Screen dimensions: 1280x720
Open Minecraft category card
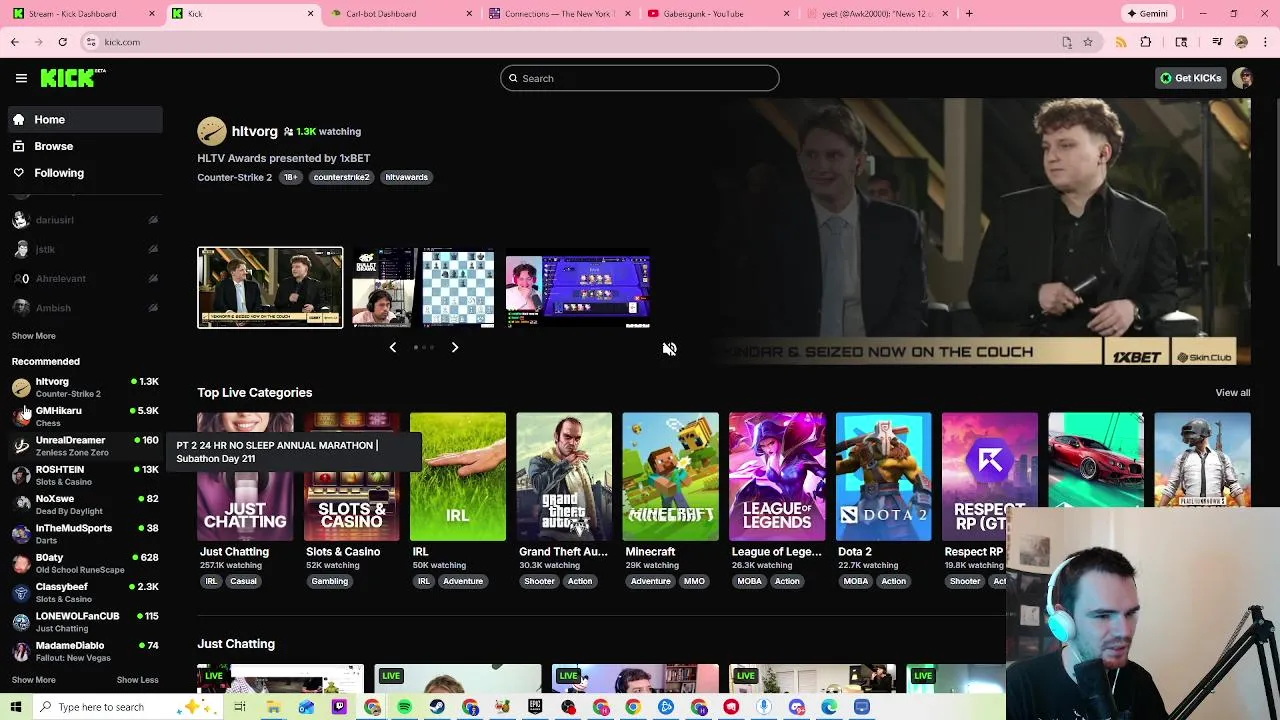point(670,477)
